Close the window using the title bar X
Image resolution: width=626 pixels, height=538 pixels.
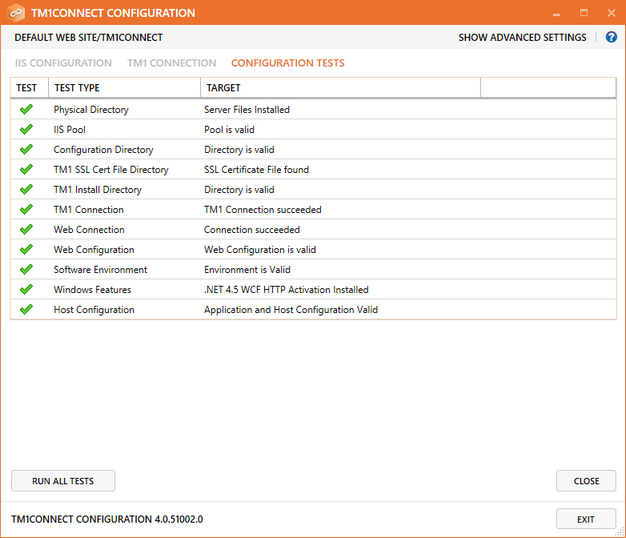point(611,13)
